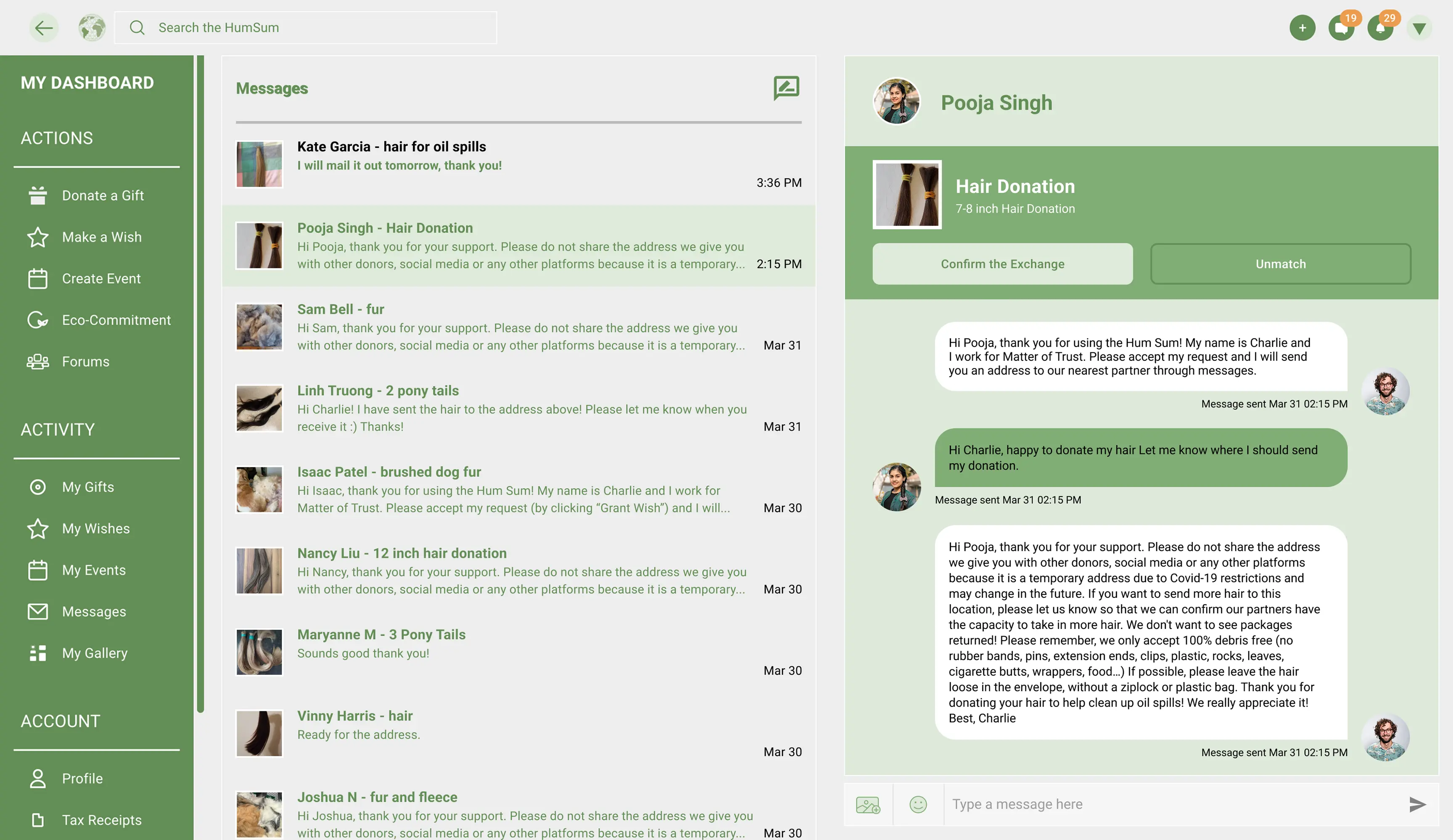Open Vinny Harris hair conversation
The width and height of the screenshot is (1453, 840).
(x=518, y=733)
